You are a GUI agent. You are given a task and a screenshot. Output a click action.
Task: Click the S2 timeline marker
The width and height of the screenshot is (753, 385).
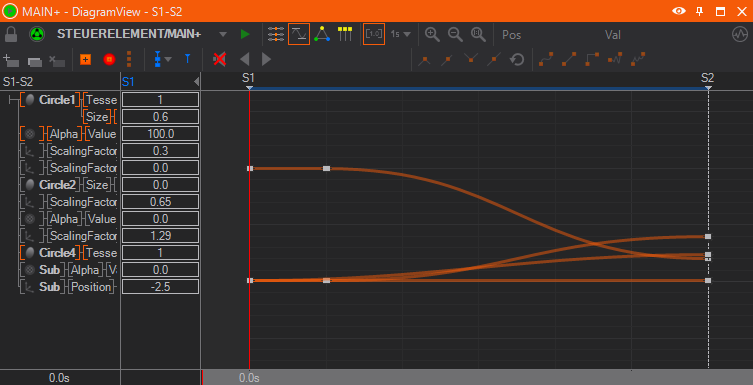(x=707, y=79)
